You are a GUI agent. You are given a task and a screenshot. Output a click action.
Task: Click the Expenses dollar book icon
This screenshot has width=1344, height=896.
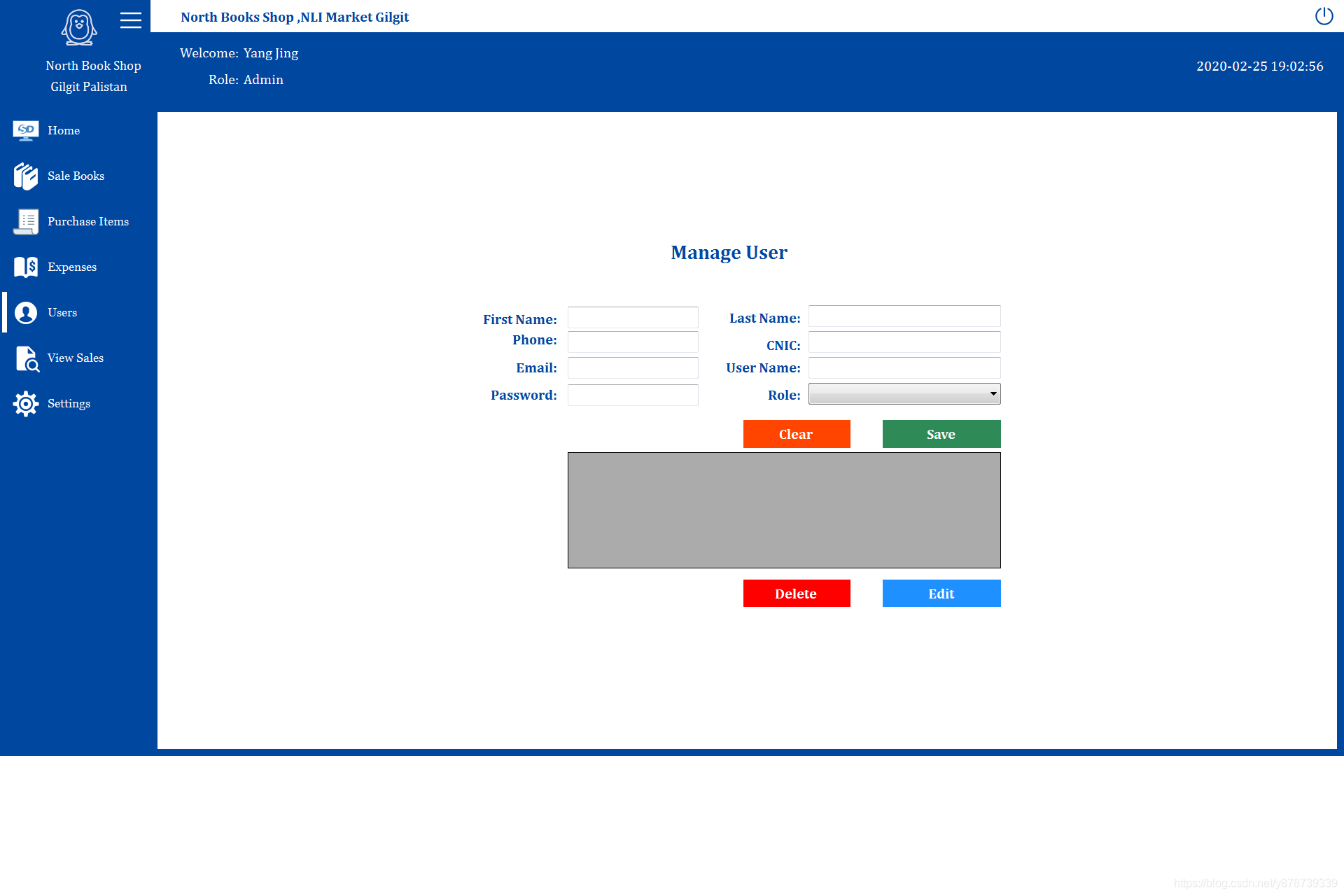point(26,267)
